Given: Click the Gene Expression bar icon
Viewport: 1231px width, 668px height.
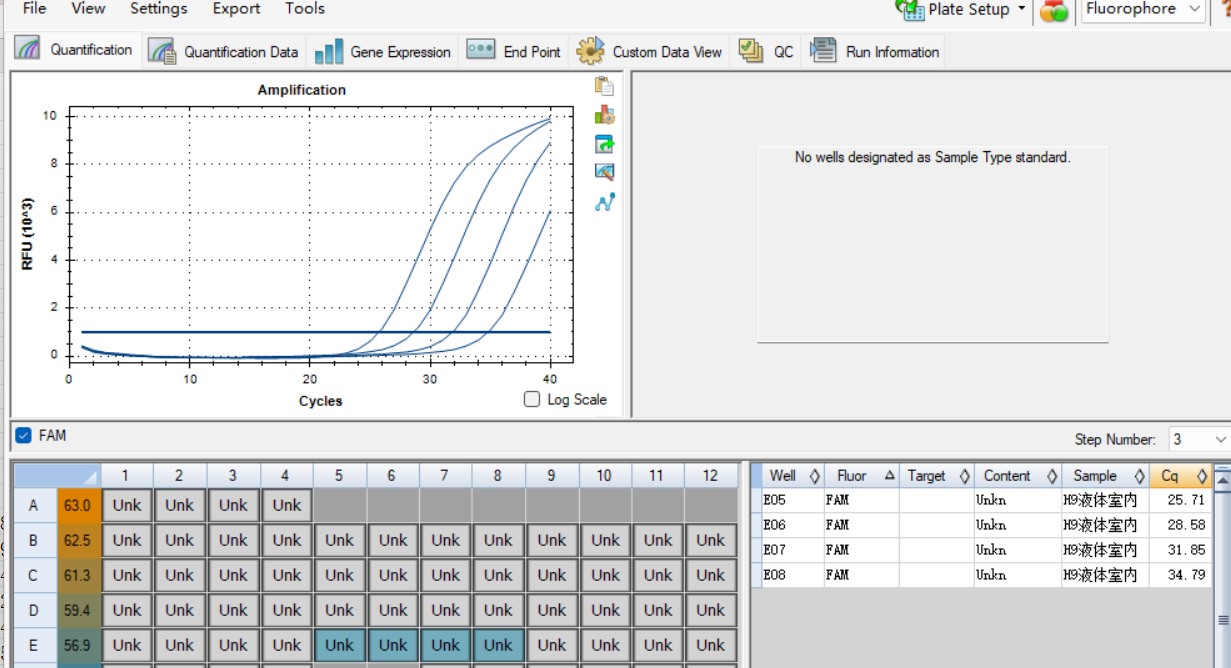Looking at the screenshot, I should tap(328, 51).
